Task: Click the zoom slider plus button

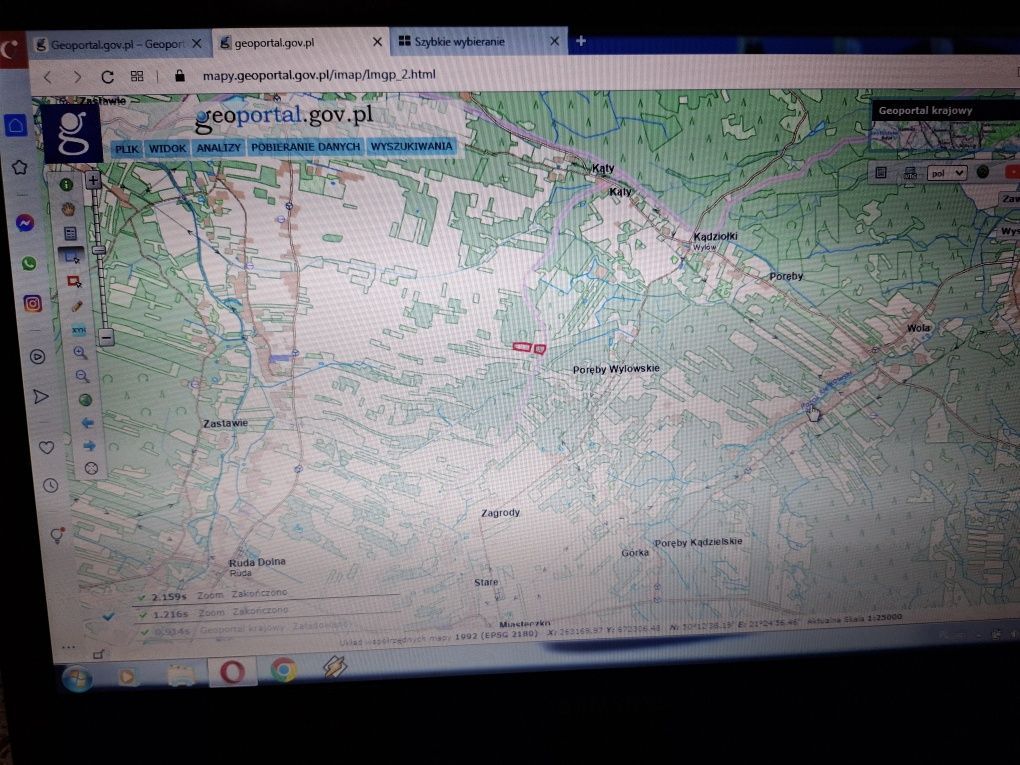Action: point(93,180)
